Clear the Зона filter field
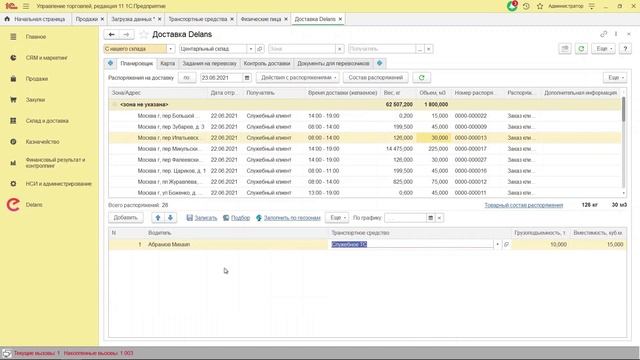 [x=340, y=49]
